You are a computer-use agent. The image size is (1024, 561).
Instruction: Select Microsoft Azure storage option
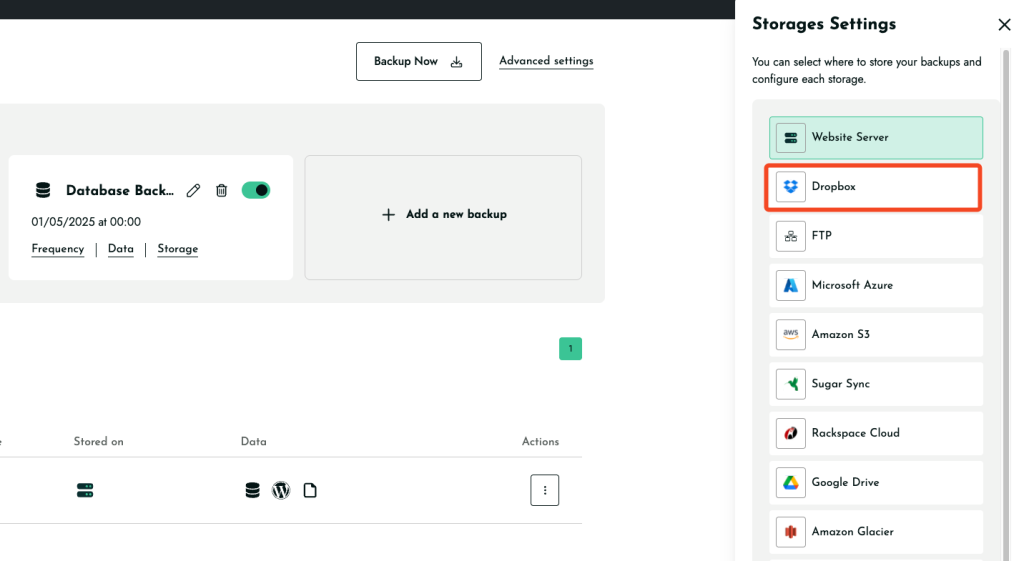click(x=876, y=285)
